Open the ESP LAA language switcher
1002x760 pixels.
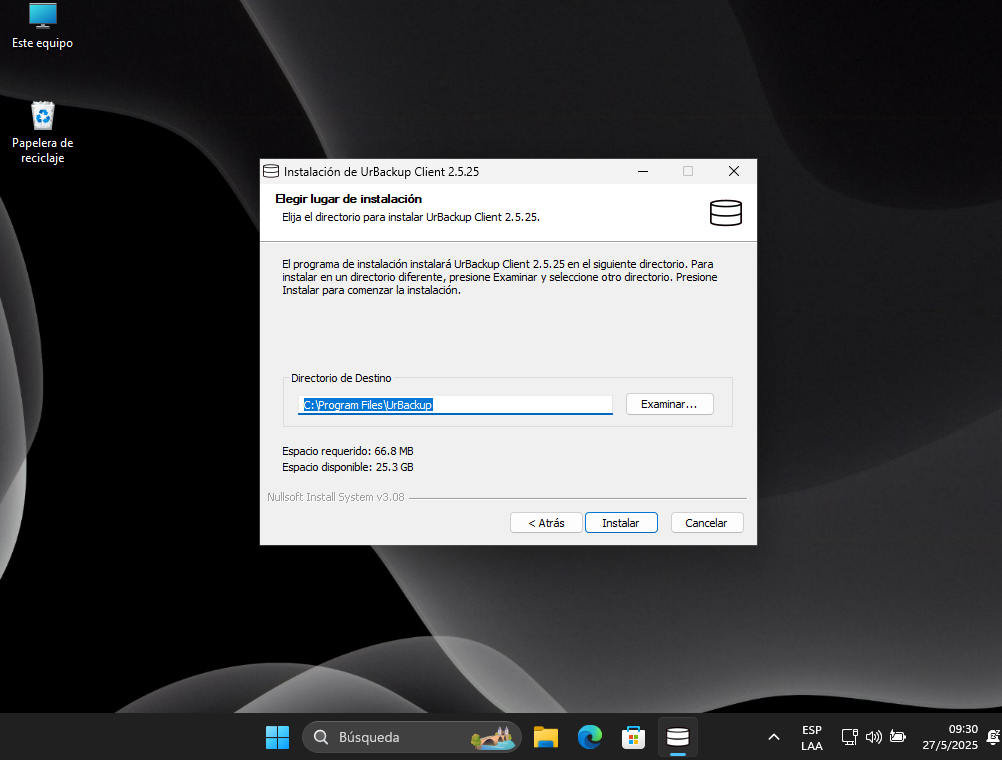click(x=811, y=737)
